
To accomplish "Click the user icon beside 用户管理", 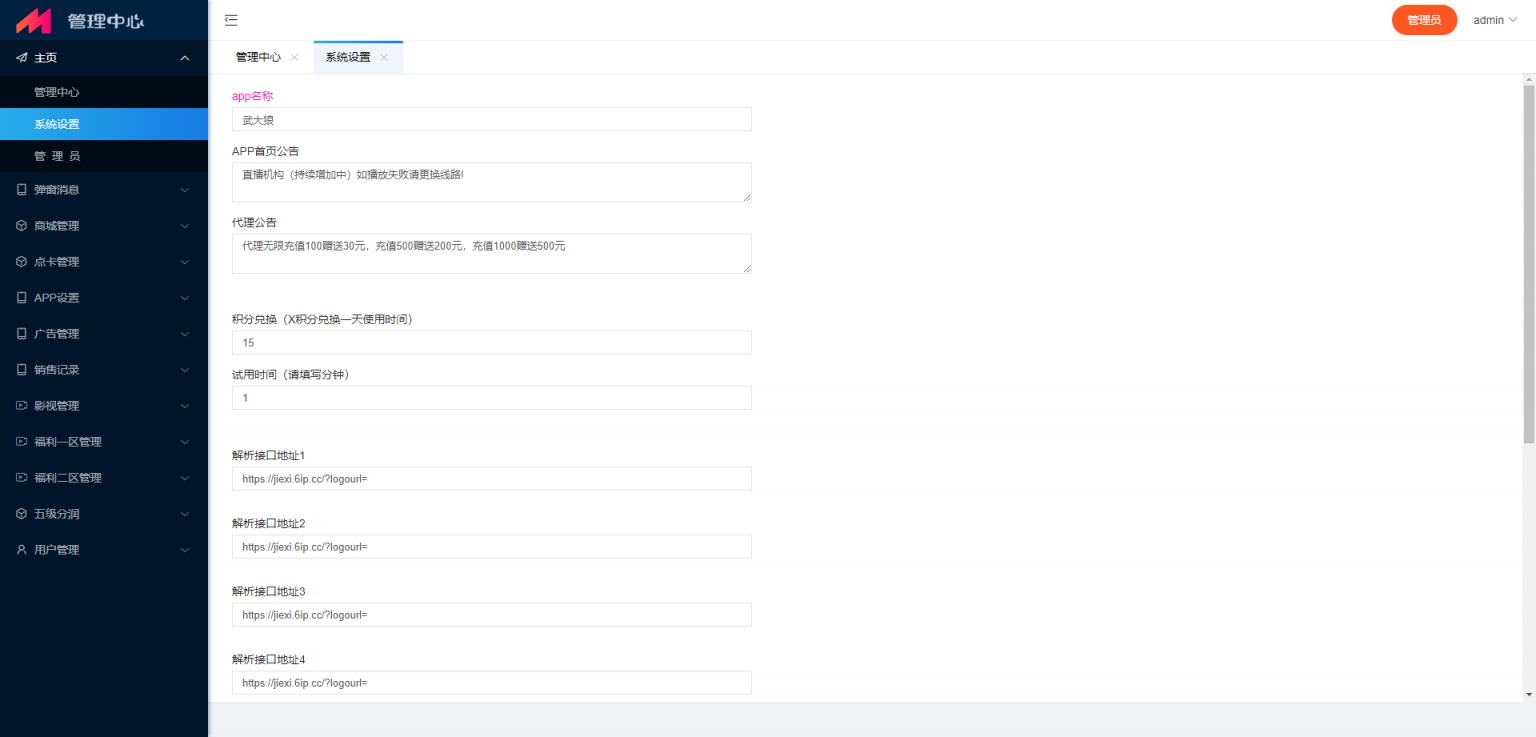I will [21, 550].
